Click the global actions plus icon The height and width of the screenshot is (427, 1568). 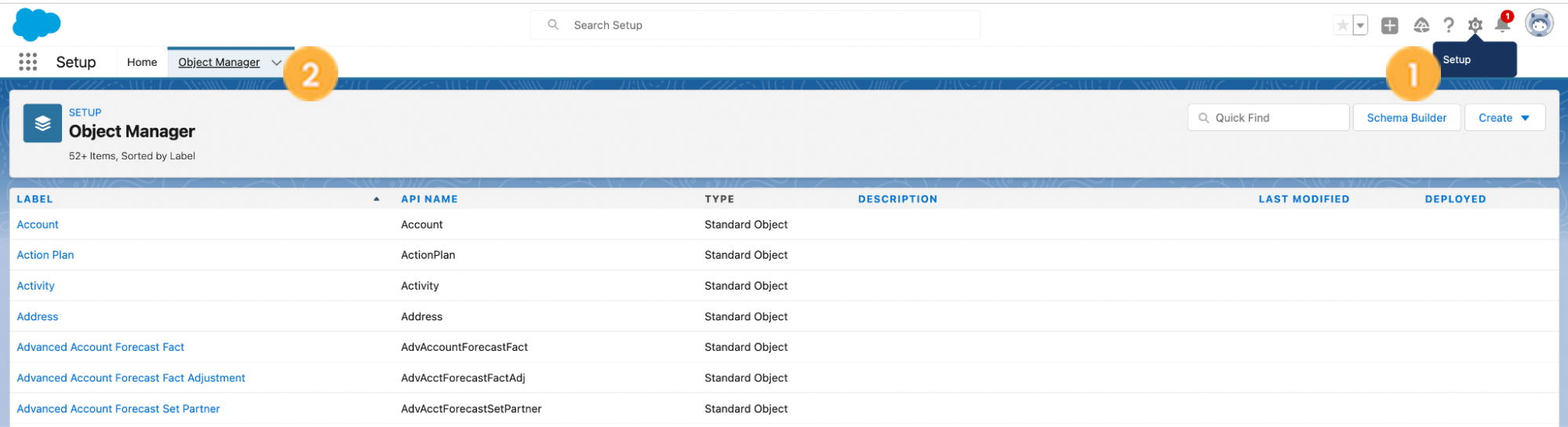(x=1389, y=26)
